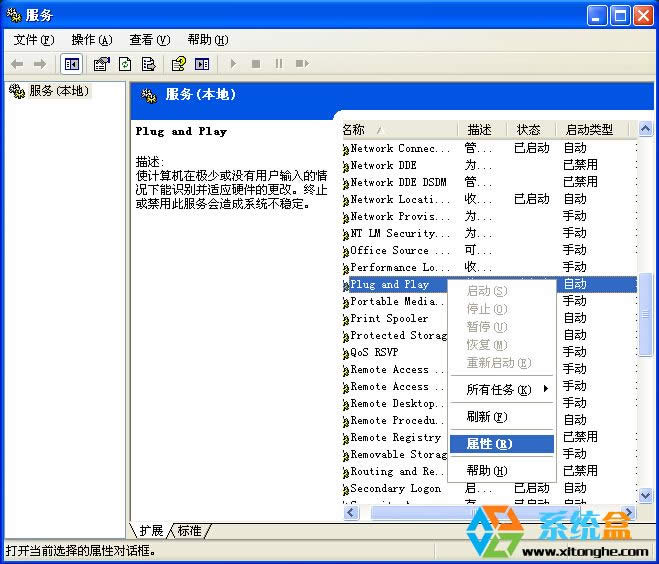Click 帮助(H) in the context menu
The width and height of the screenshot is (659, 564).
[487, 470]
